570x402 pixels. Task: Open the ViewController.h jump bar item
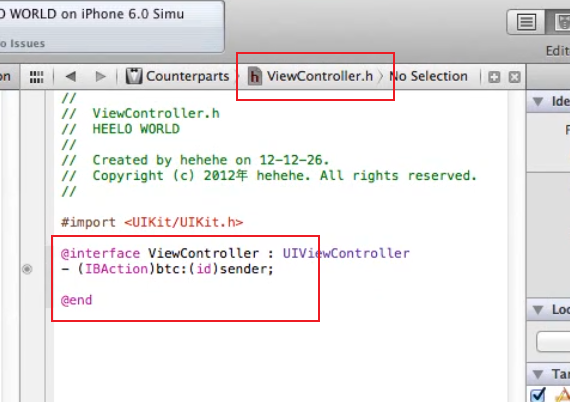(310, 76)
